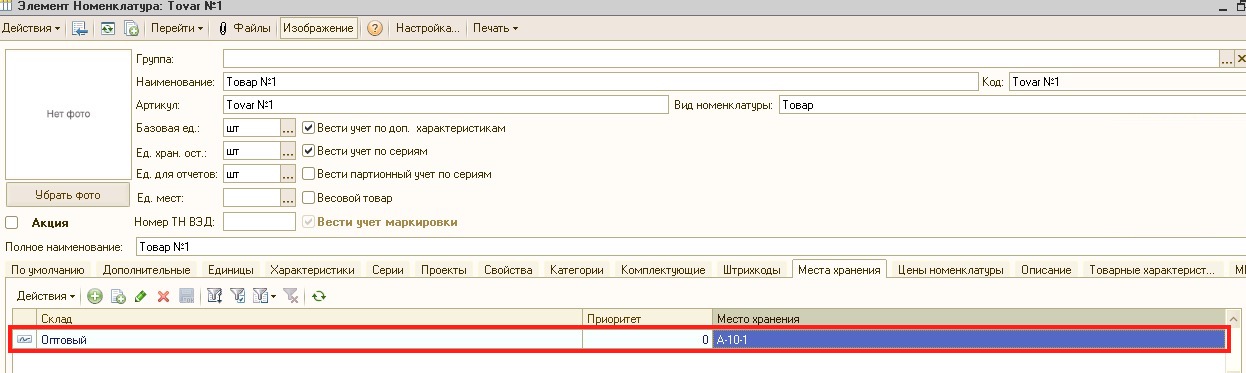Open Ед. хран. ост. selection ellipsis button

tap(288, 151)
